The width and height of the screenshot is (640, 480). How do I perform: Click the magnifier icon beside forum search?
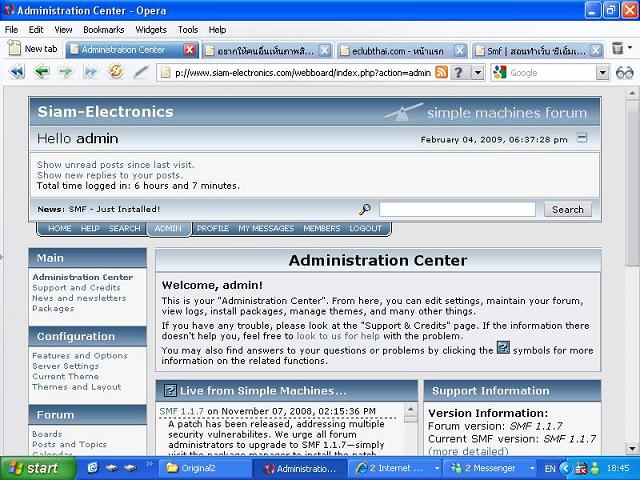pyautogui.click(x=364, y=209)
